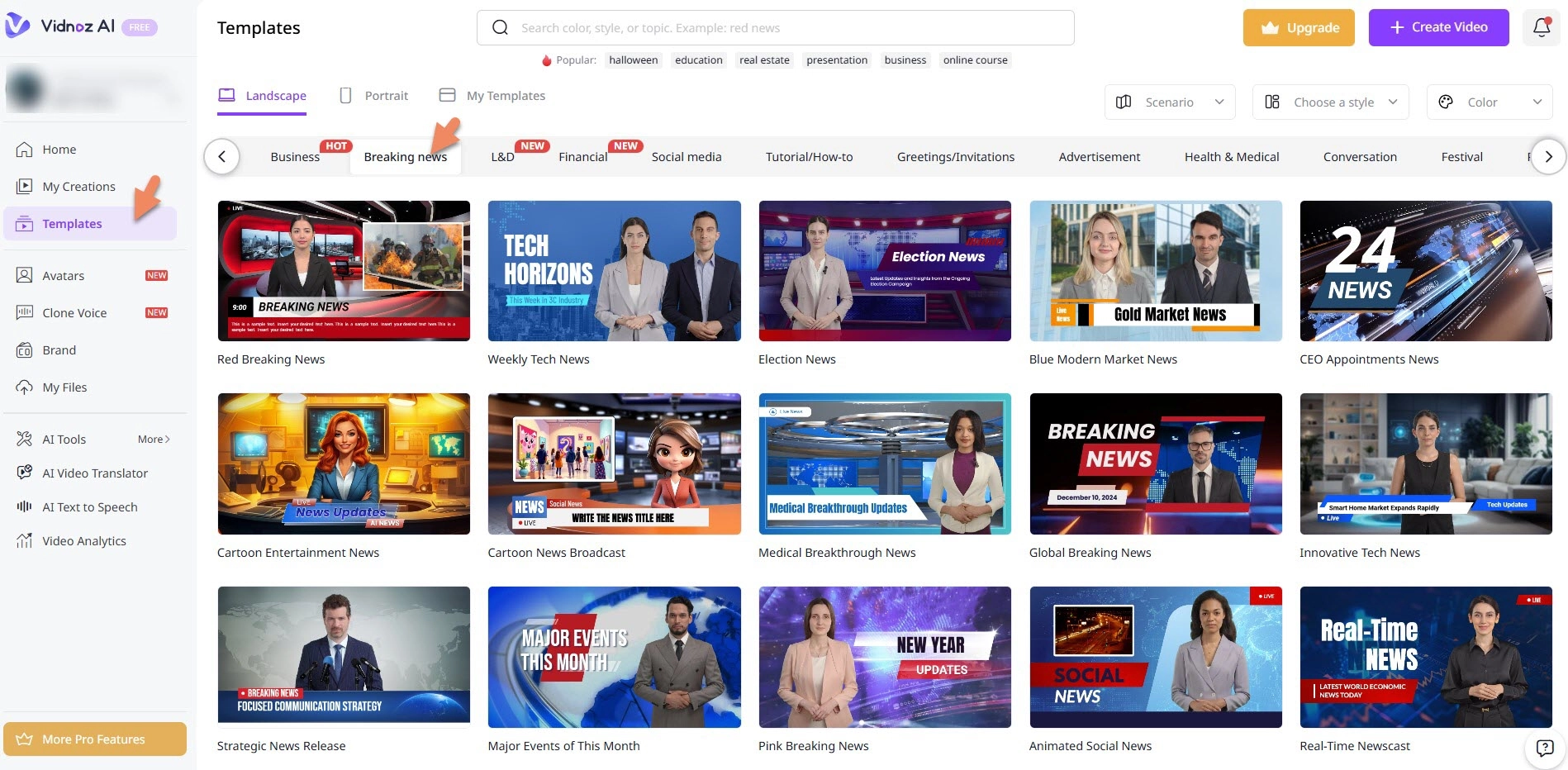Open the notifications bell
1568x770 pixels.
tap(1541, 26)
